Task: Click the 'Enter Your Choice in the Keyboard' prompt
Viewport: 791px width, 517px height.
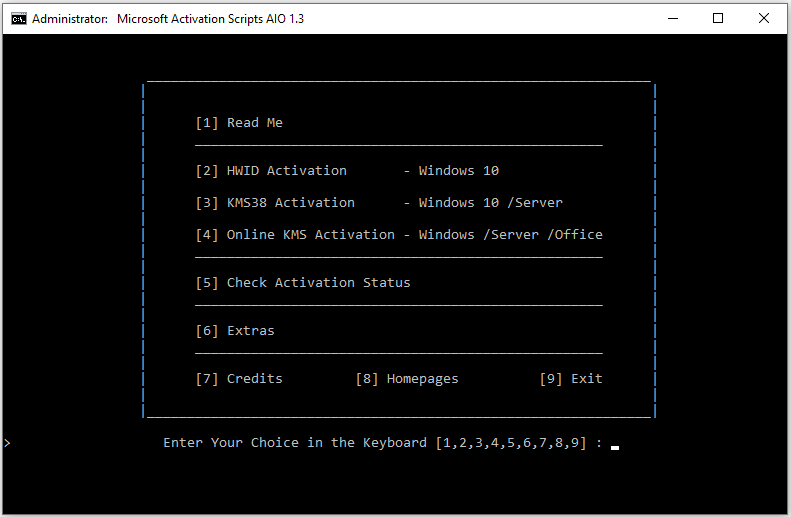Action: pyautogui.click(x=295, y=443)
